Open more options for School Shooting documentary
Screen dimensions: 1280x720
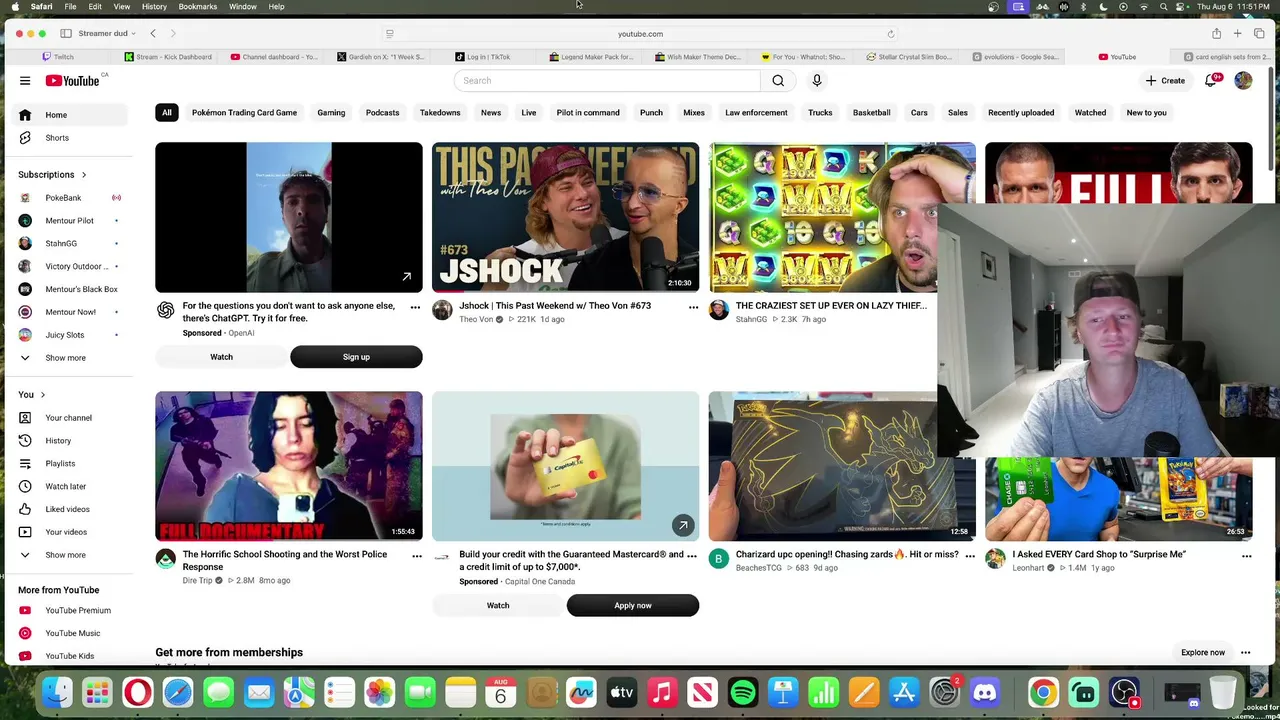pos(416,556)
